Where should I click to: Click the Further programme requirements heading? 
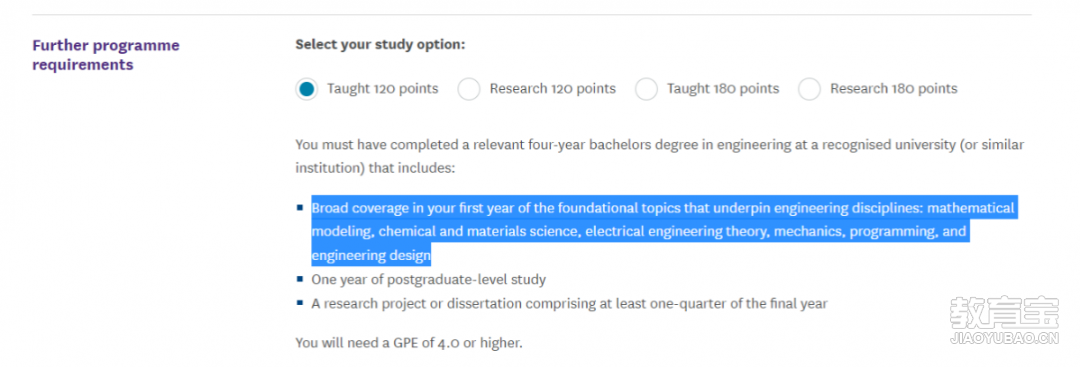pyautogui.click(x=106, y=55)
